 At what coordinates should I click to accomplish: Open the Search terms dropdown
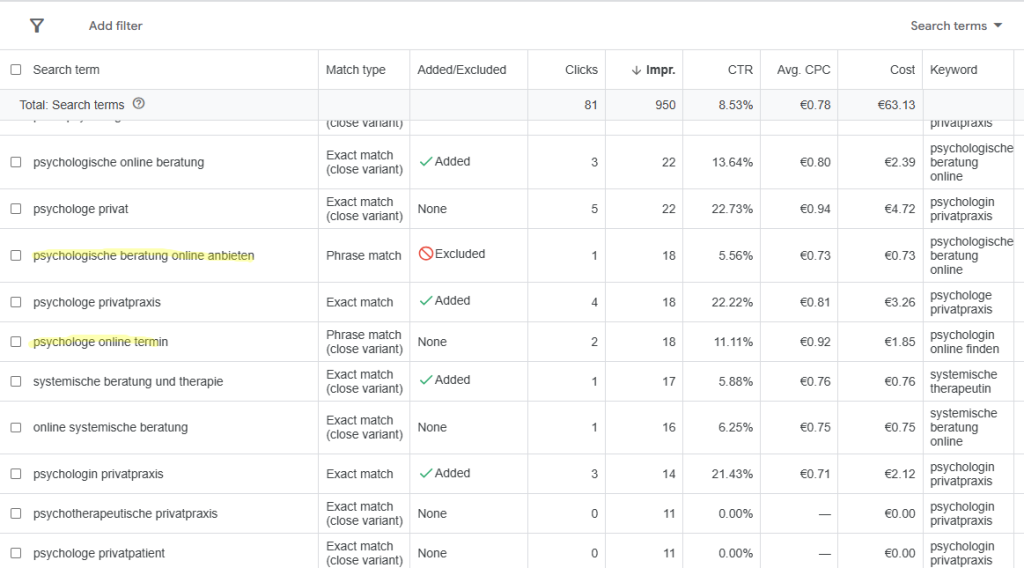point(956,25)
